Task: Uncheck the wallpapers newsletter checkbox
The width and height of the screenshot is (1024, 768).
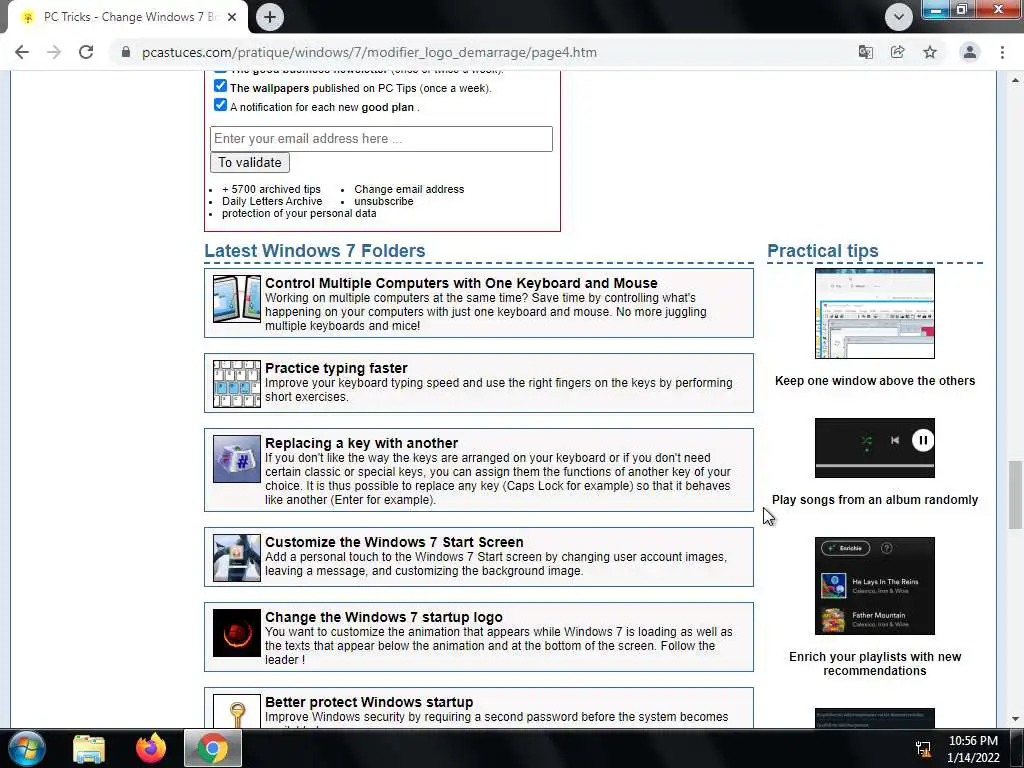Action: [x=220, y=86]
